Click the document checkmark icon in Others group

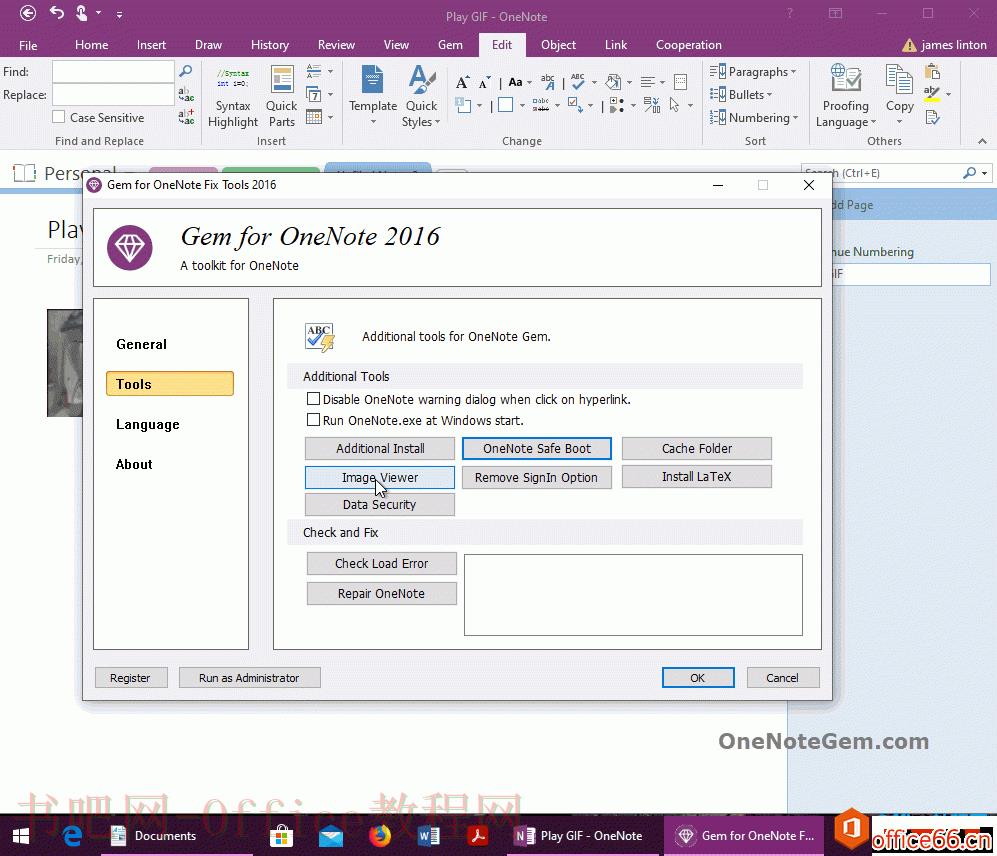(x=932, y=117)
